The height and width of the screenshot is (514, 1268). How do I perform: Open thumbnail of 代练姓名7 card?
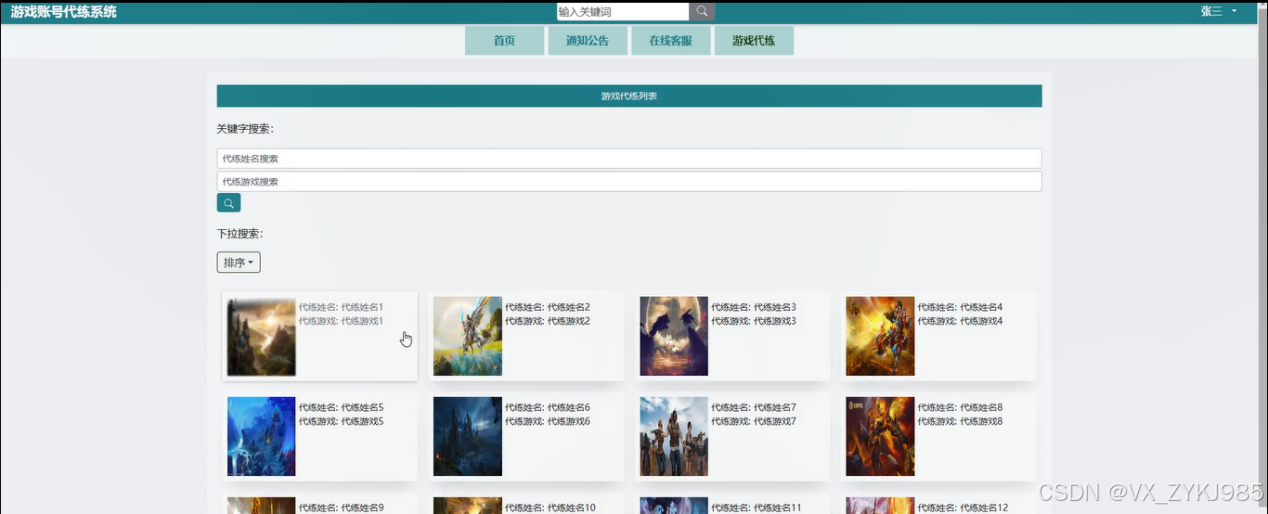click(x=674, y=436)
